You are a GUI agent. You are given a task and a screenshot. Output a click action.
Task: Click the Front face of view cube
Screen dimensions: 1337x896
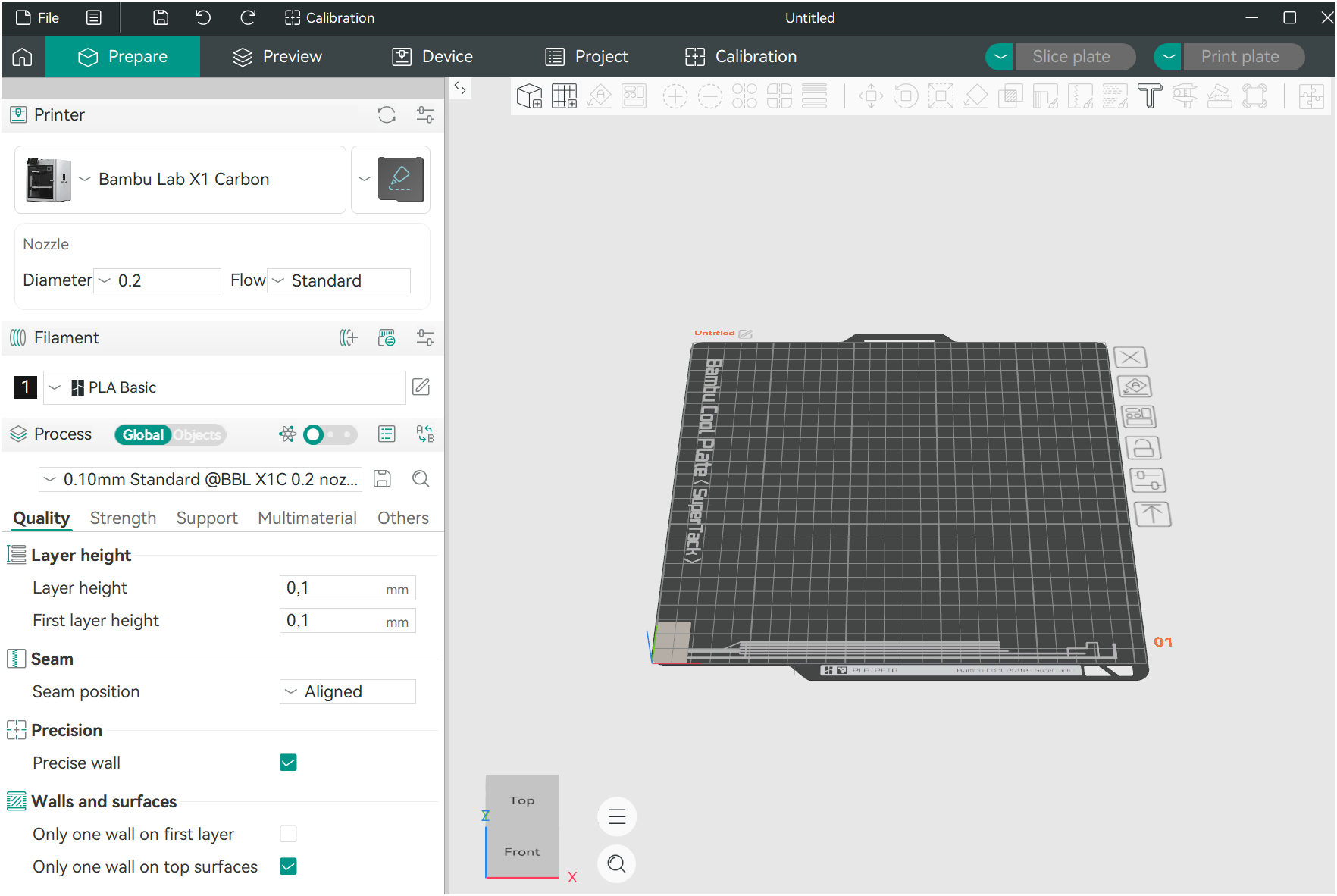pyautogui.click(x=522, y=852)
